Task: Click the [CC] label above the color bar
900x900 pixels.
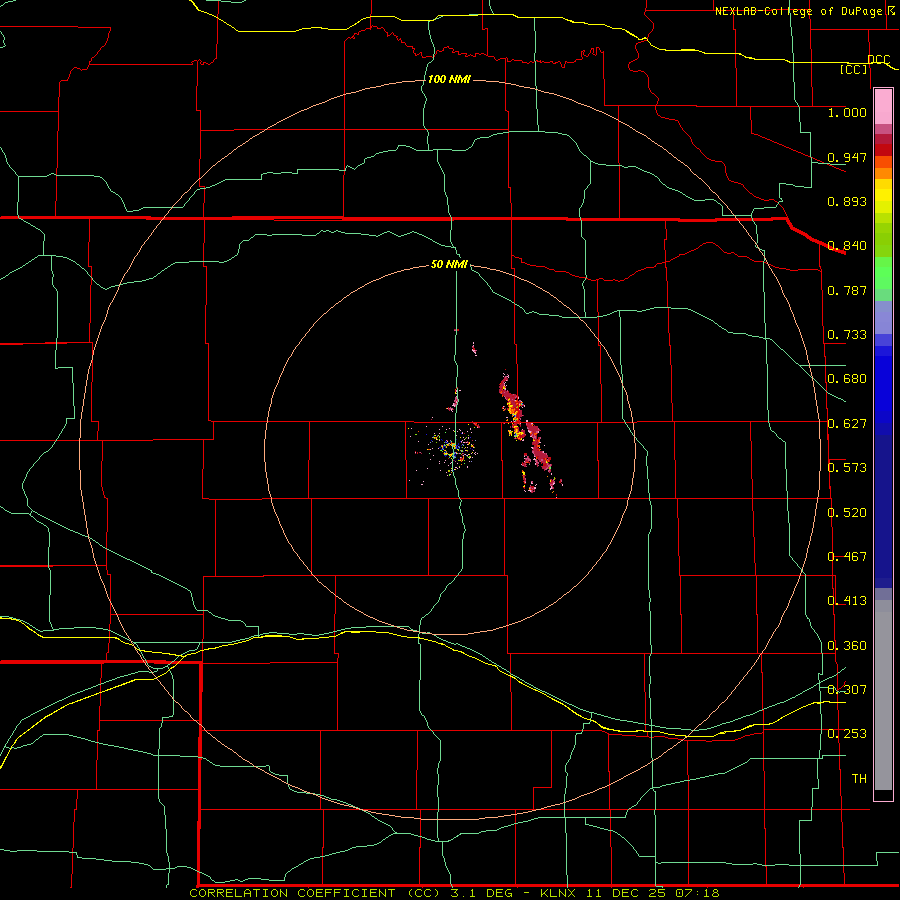Action: click(853, 69)
